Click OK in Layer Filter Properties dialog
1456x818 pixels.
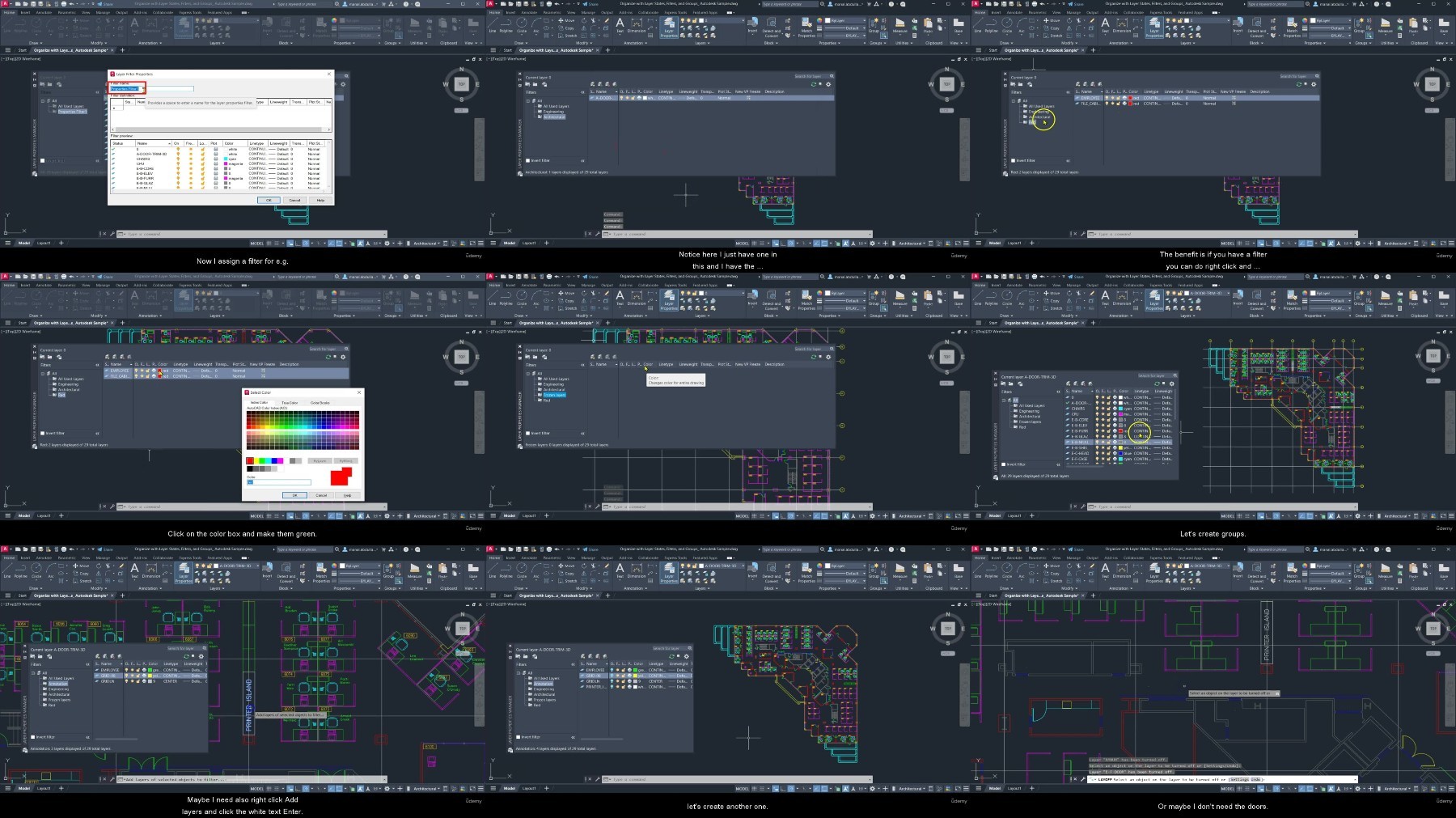click(x=269, y=200)
